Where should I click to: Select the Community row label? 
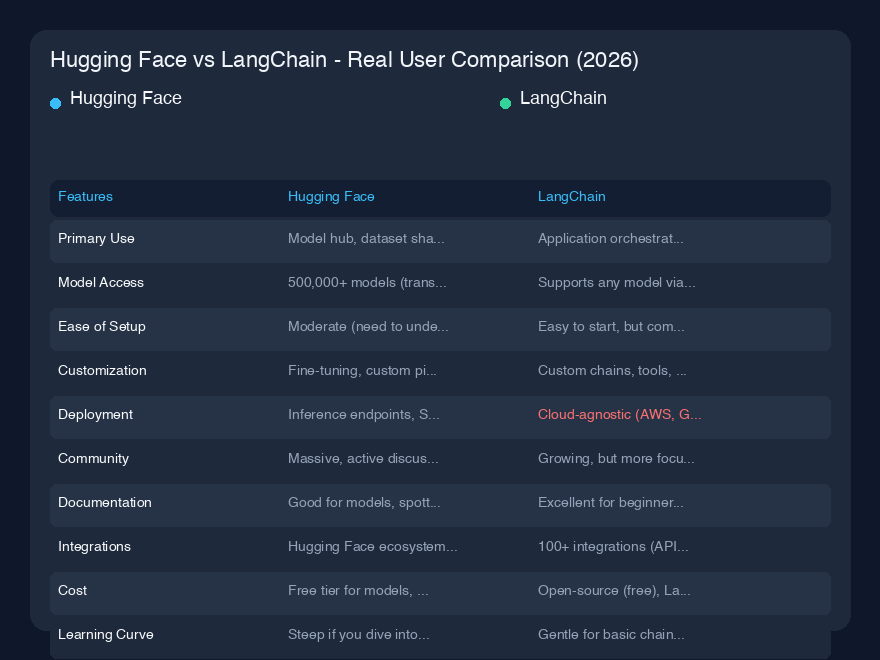point(93,459)
